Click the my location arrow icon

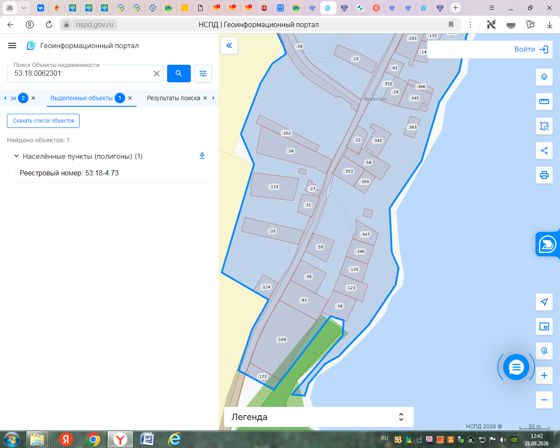coord(544,302)
